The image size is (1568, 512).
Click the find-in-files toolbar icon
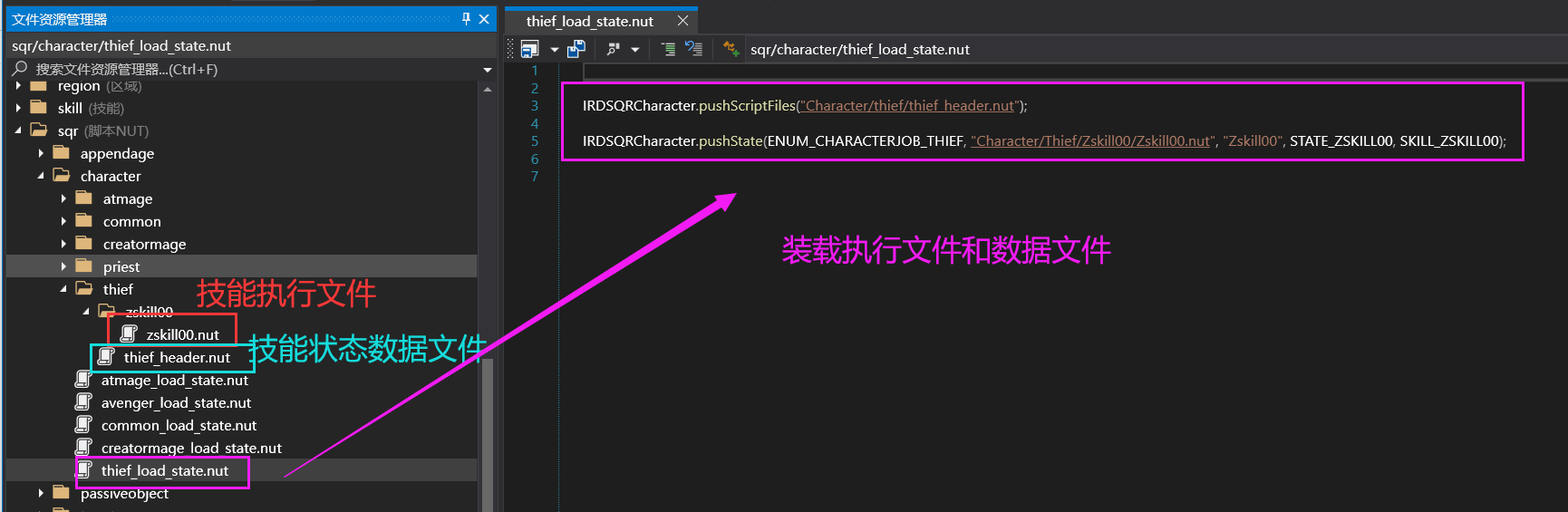(614, 49)
